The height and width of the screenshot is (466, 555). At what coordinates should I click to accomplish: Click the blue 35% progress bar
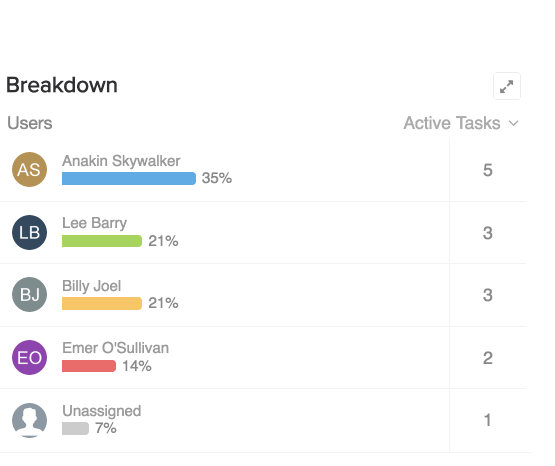129,178
